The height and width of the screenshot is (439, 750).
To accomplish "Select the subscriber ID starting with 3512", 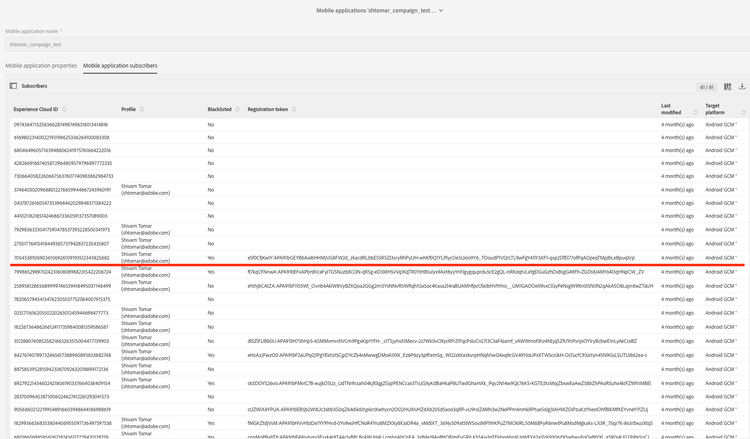I will coord(62,341).
